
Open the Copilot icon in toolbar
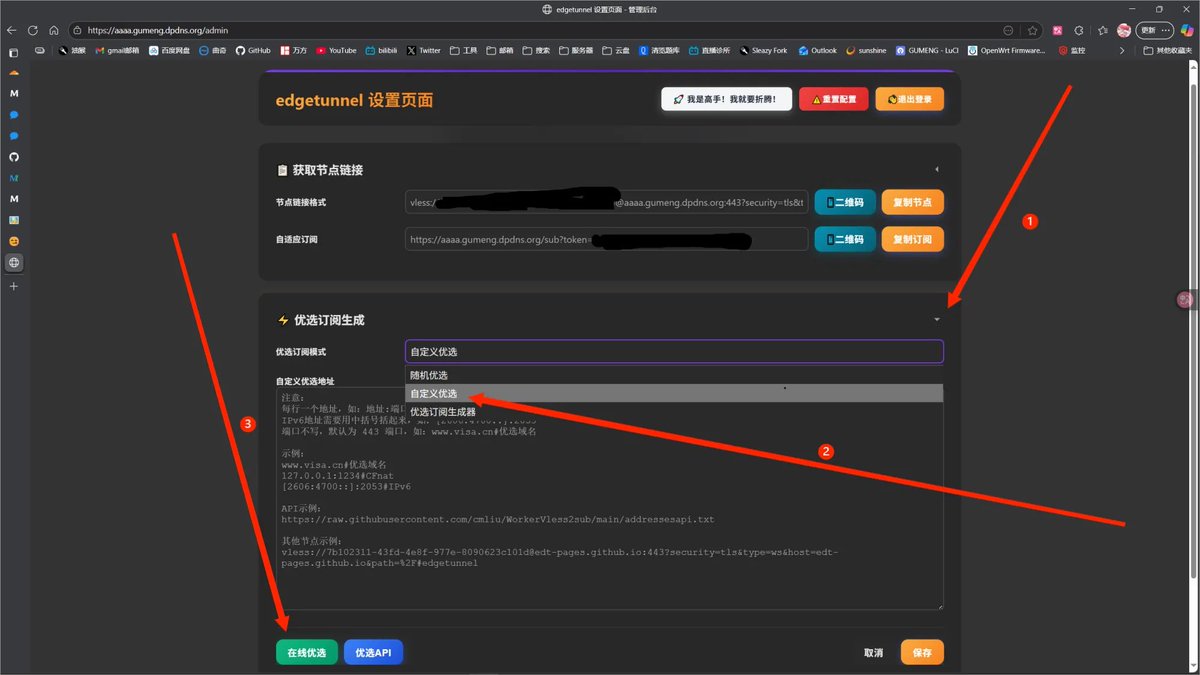pos(1186,30)
